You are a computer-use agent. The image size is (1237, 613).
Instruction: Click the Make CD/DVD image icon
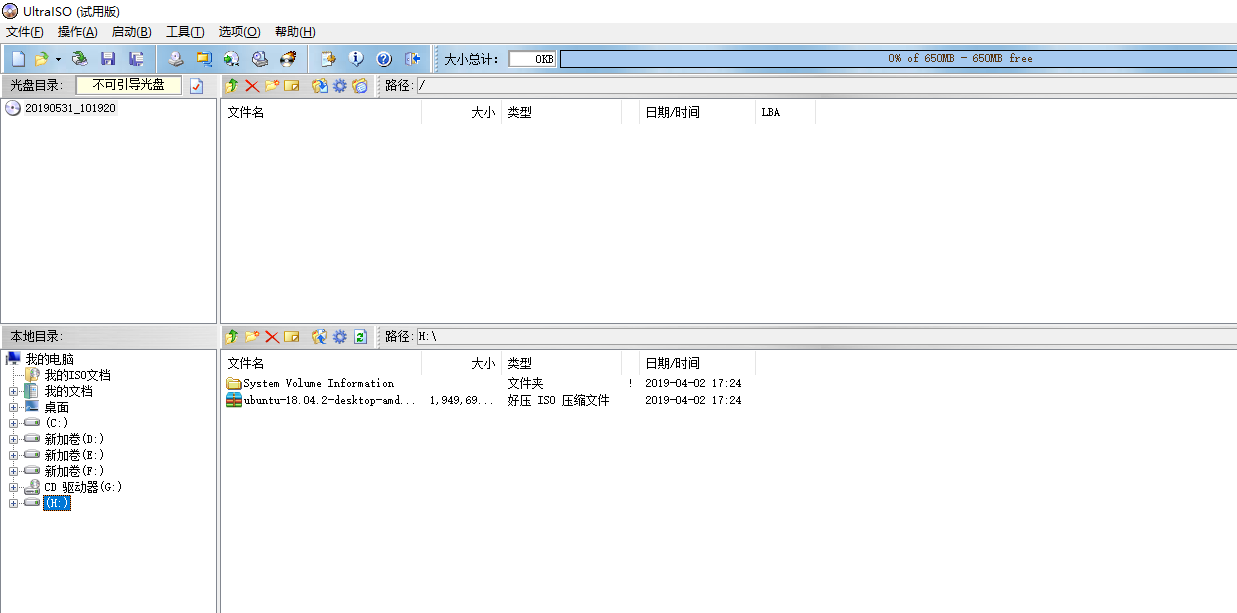pyautogui.click(x=176, y=59)
